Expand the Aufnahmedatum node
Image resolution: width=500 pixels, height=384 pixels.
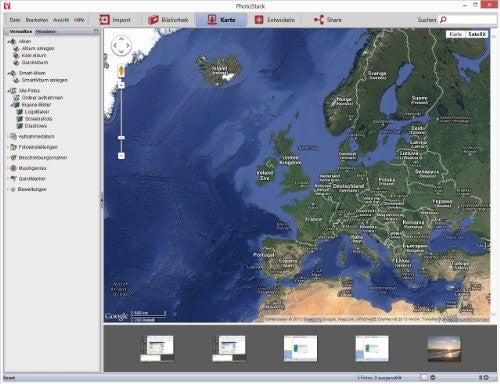point(8,136)
